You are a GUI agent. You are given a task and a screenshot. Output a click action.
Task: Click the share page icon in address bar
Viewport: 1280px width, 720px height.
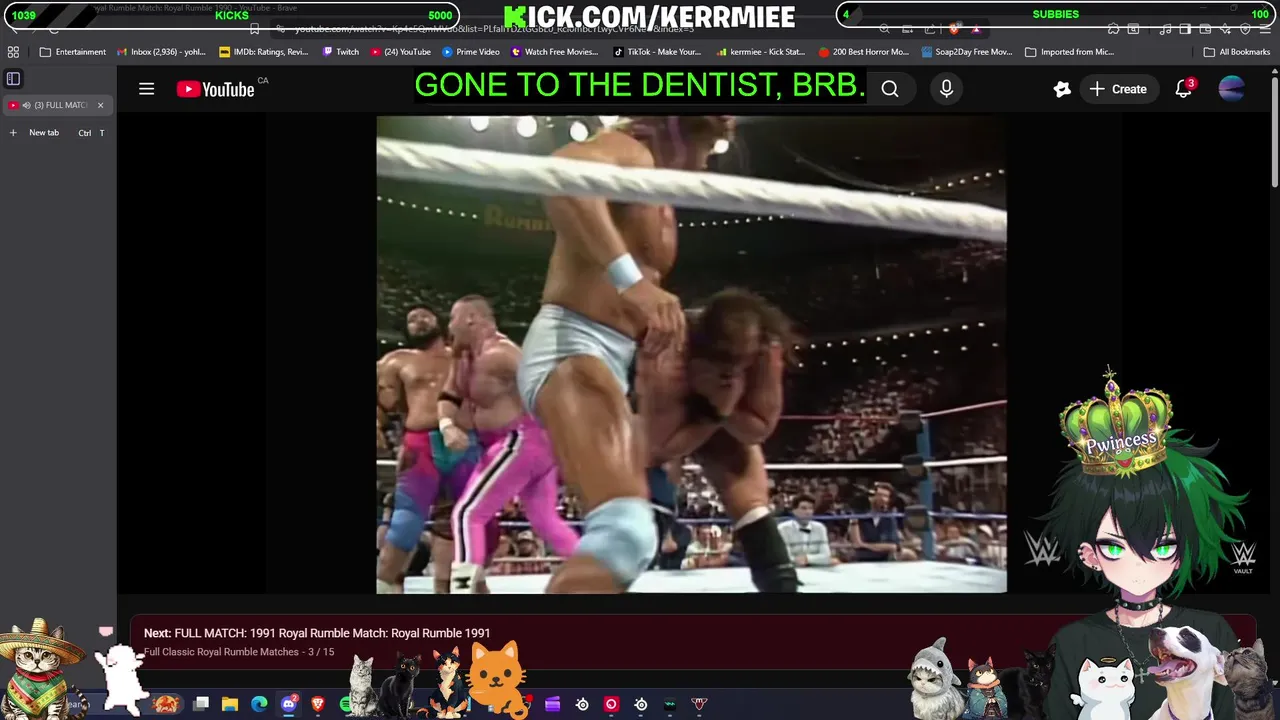click(x=930, y=29)
